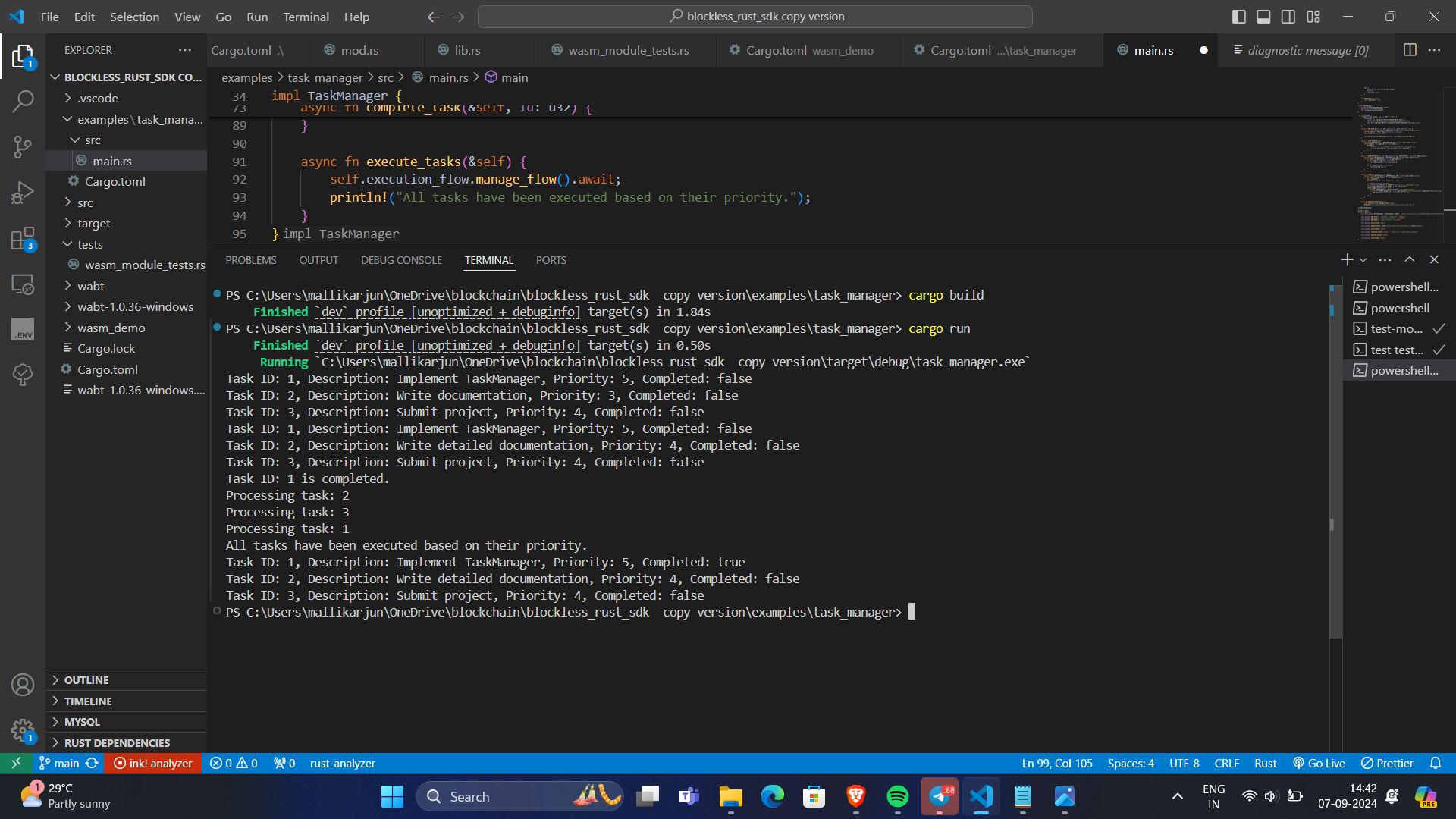
Task: Open launch profile dropdown next to plus
Action: [x=1363, y=259]
